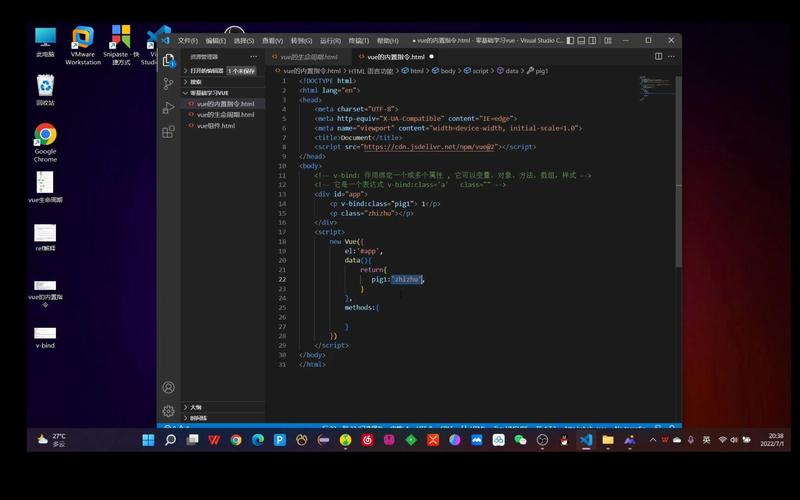
Task: Open vue的生命周期.html in the file tree
Action: (225, 115)
